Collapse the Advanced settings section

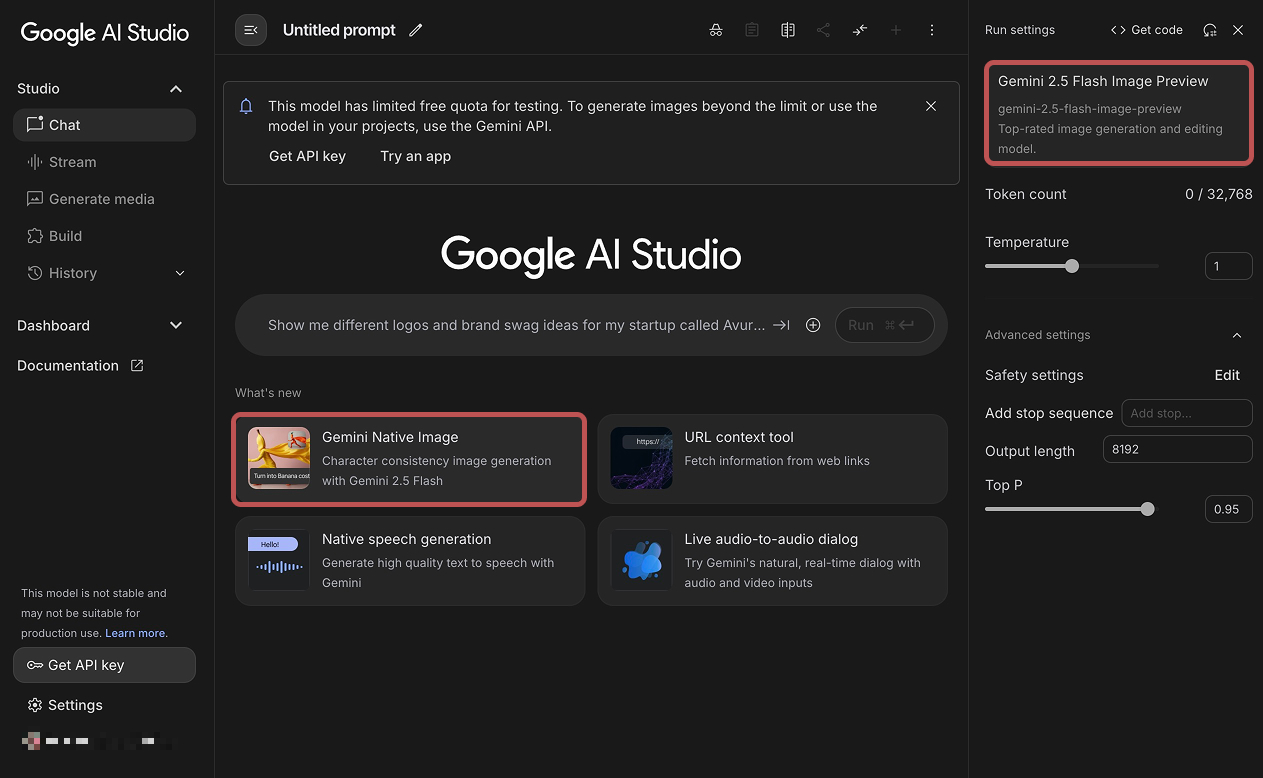(x=1237, y=335)
